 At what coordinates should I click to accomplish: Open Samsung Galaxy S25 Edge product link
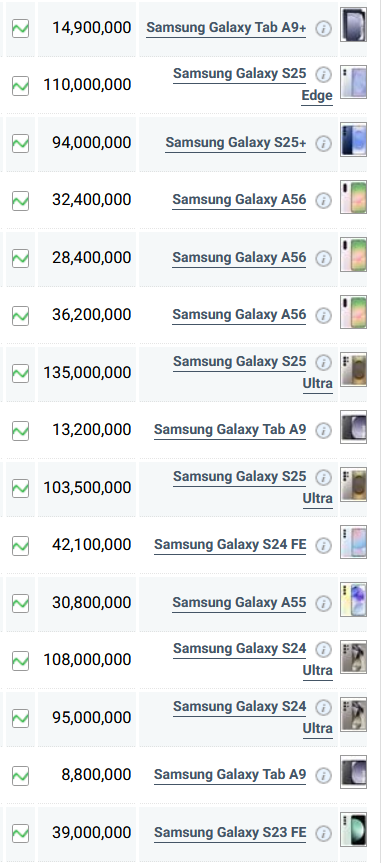click(253, 84)
